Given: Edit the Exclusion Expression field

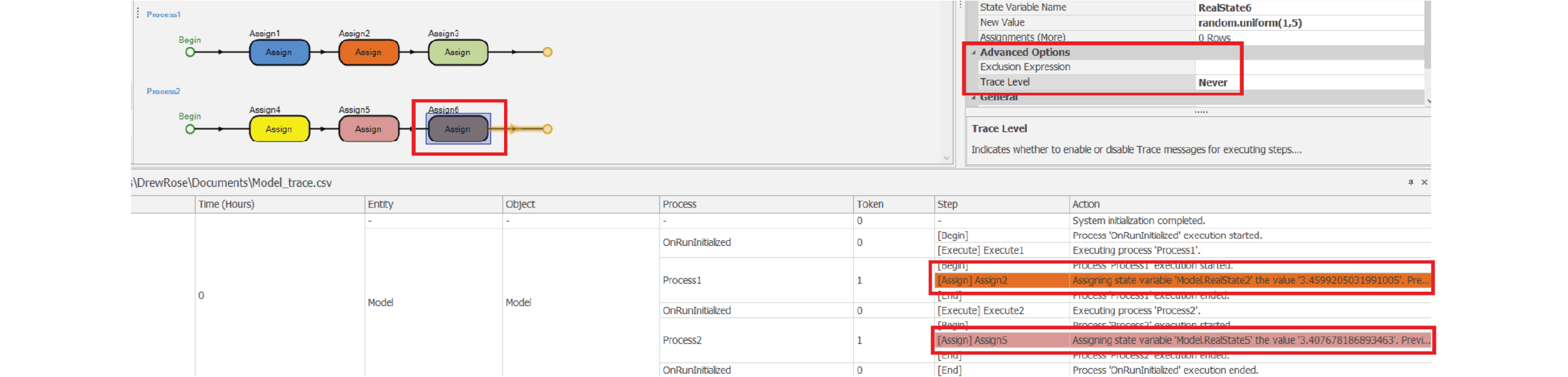Looking at the screenshot, I should 1310,67.
